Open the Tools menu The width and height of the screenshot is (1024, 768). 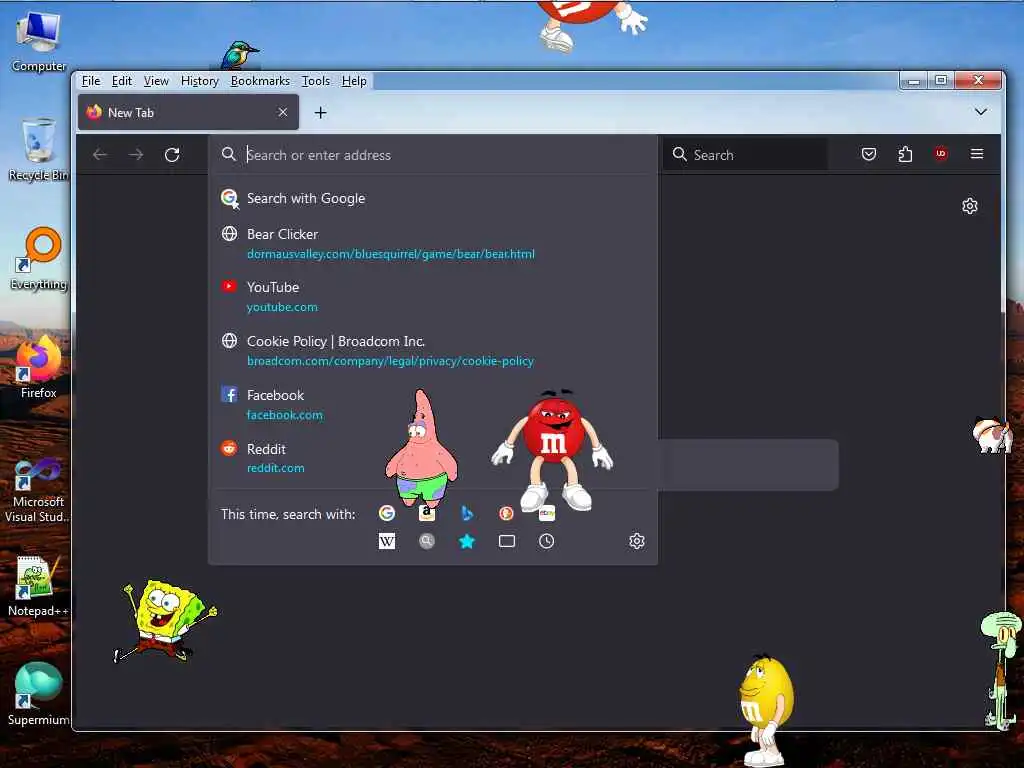pyautogui.click(x=315, y=81)
